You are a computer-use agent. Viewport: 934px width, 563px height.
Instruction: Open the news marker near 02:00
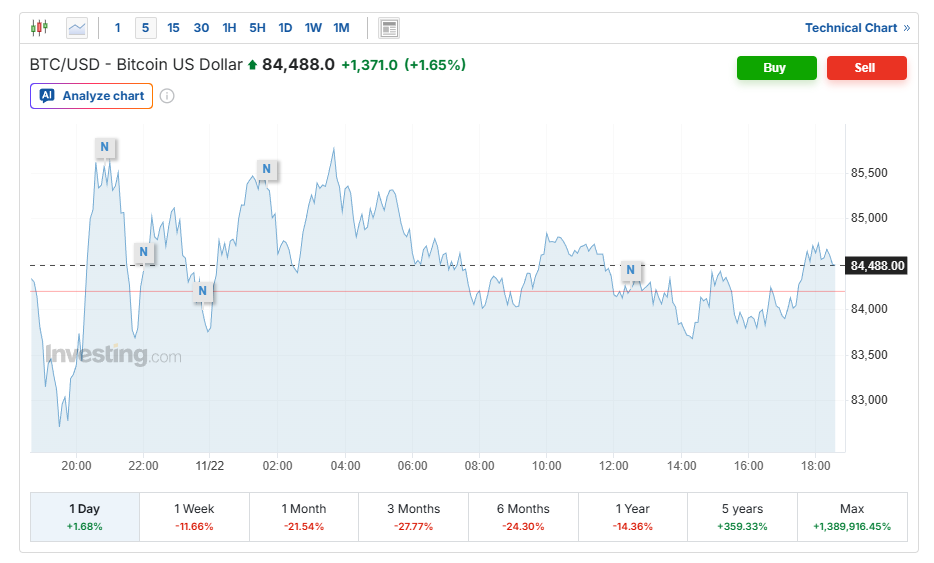(266, 170)
